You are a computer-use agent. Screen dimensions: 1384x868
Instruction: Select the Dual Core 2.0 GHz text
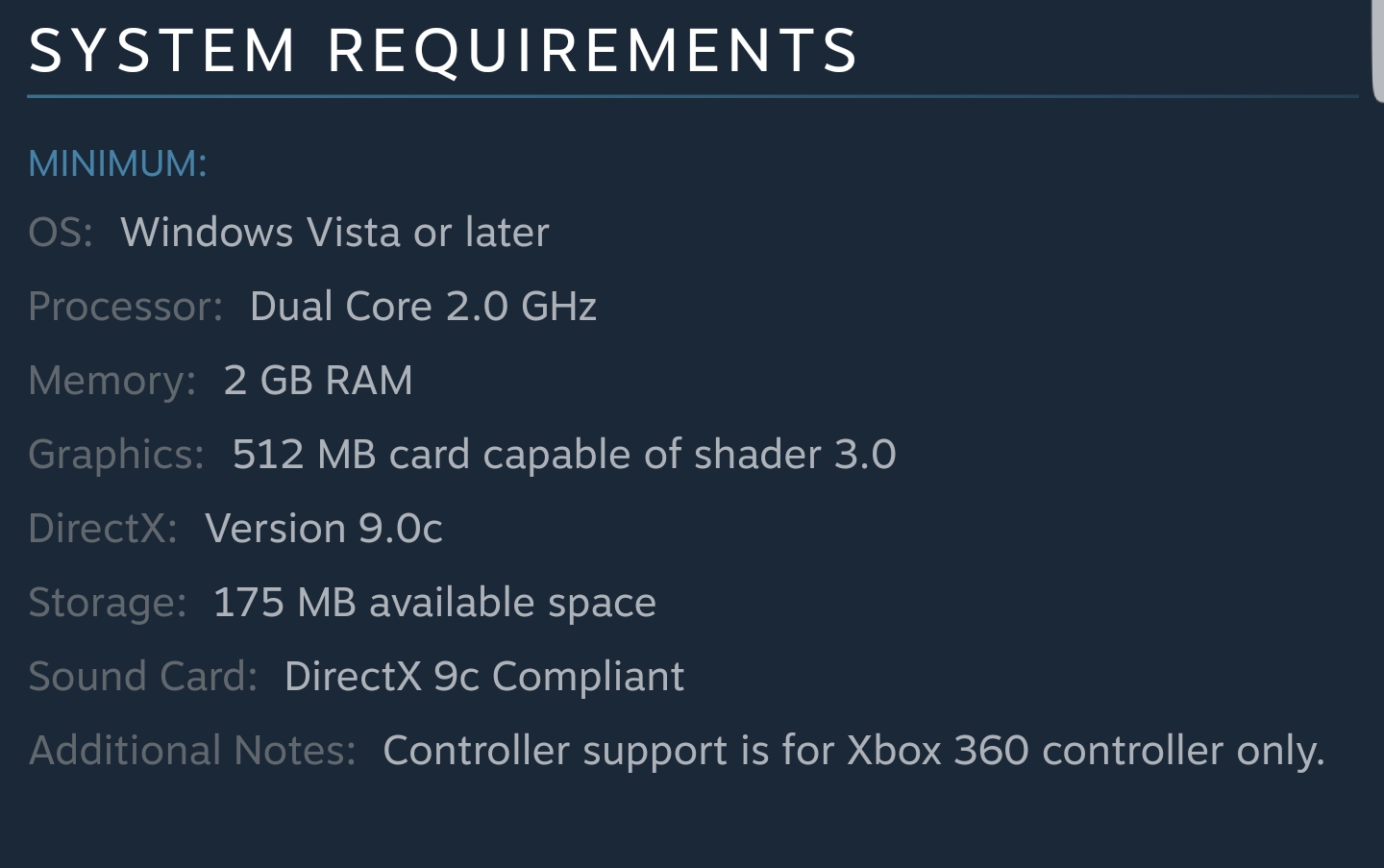pyautogui.click(x=423, y=307)
